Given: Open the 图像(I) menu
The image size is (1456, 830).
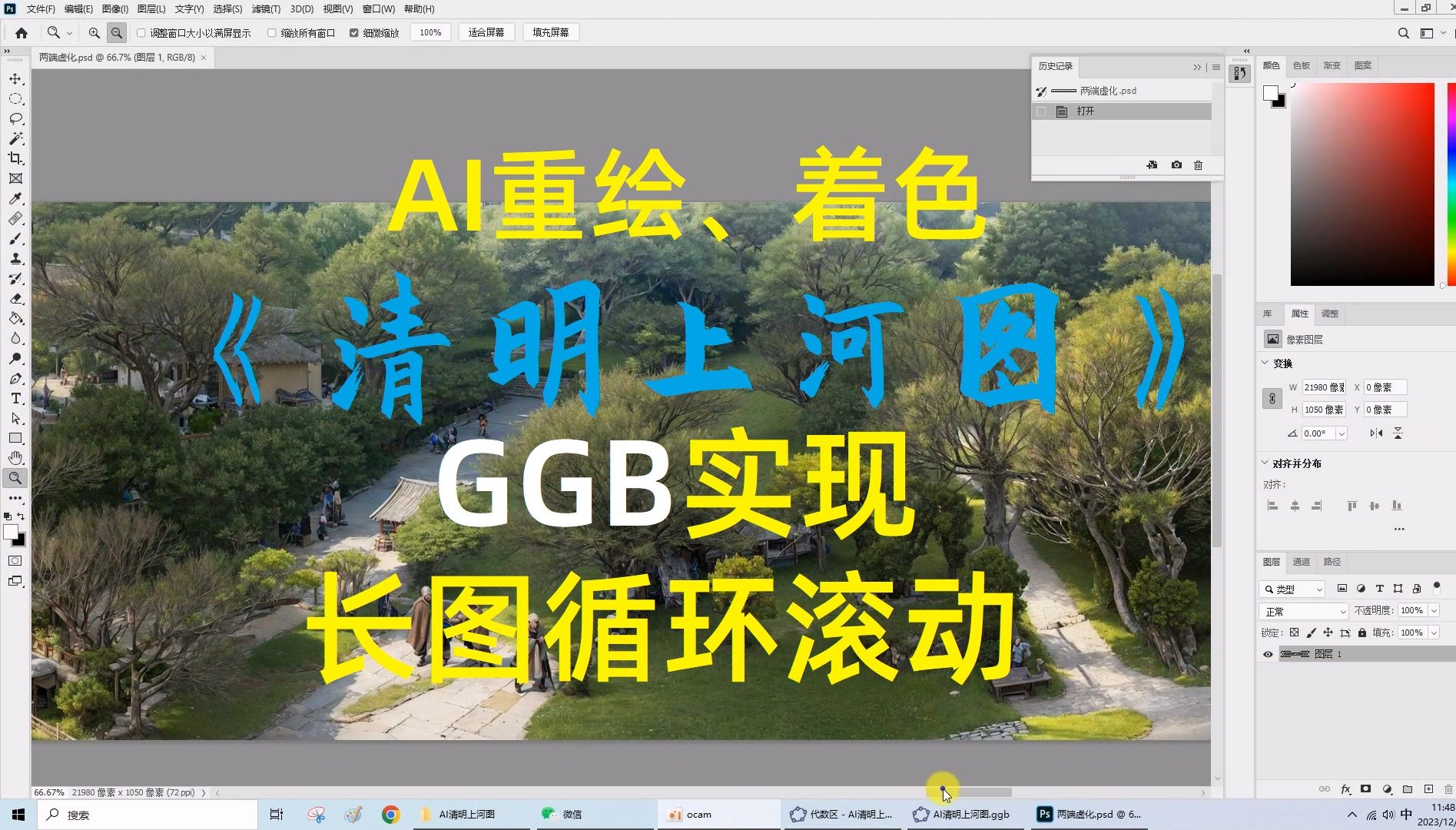Looking at the screenshot, I should point(115,9).
